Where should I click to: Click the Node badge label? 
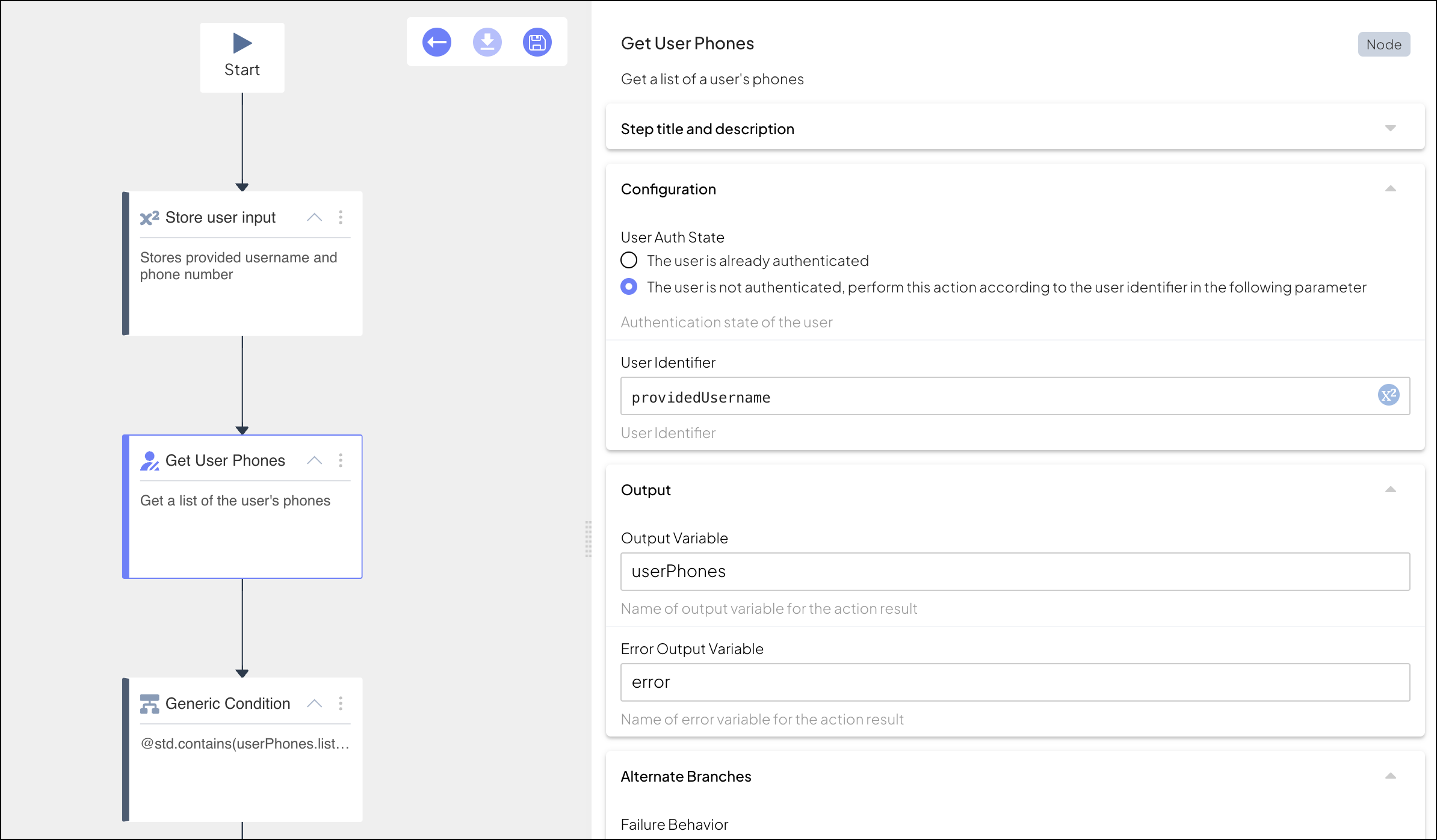[x=1383, y=45]
